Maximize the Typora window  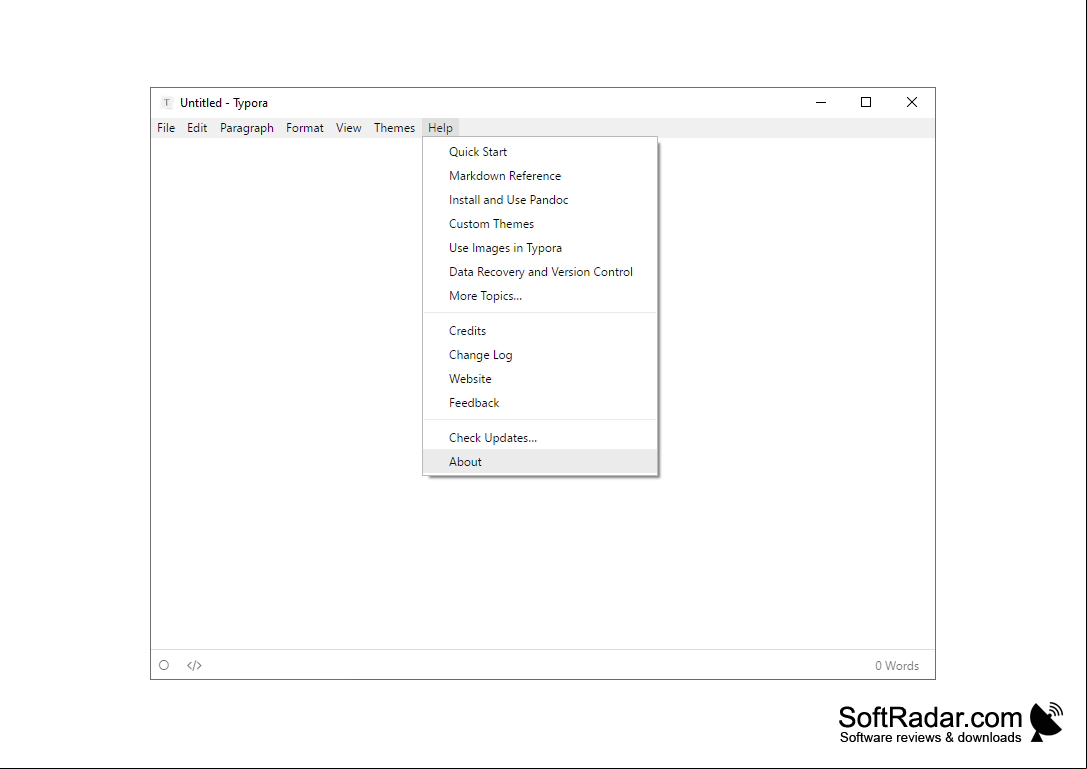(x=866, y=103)
